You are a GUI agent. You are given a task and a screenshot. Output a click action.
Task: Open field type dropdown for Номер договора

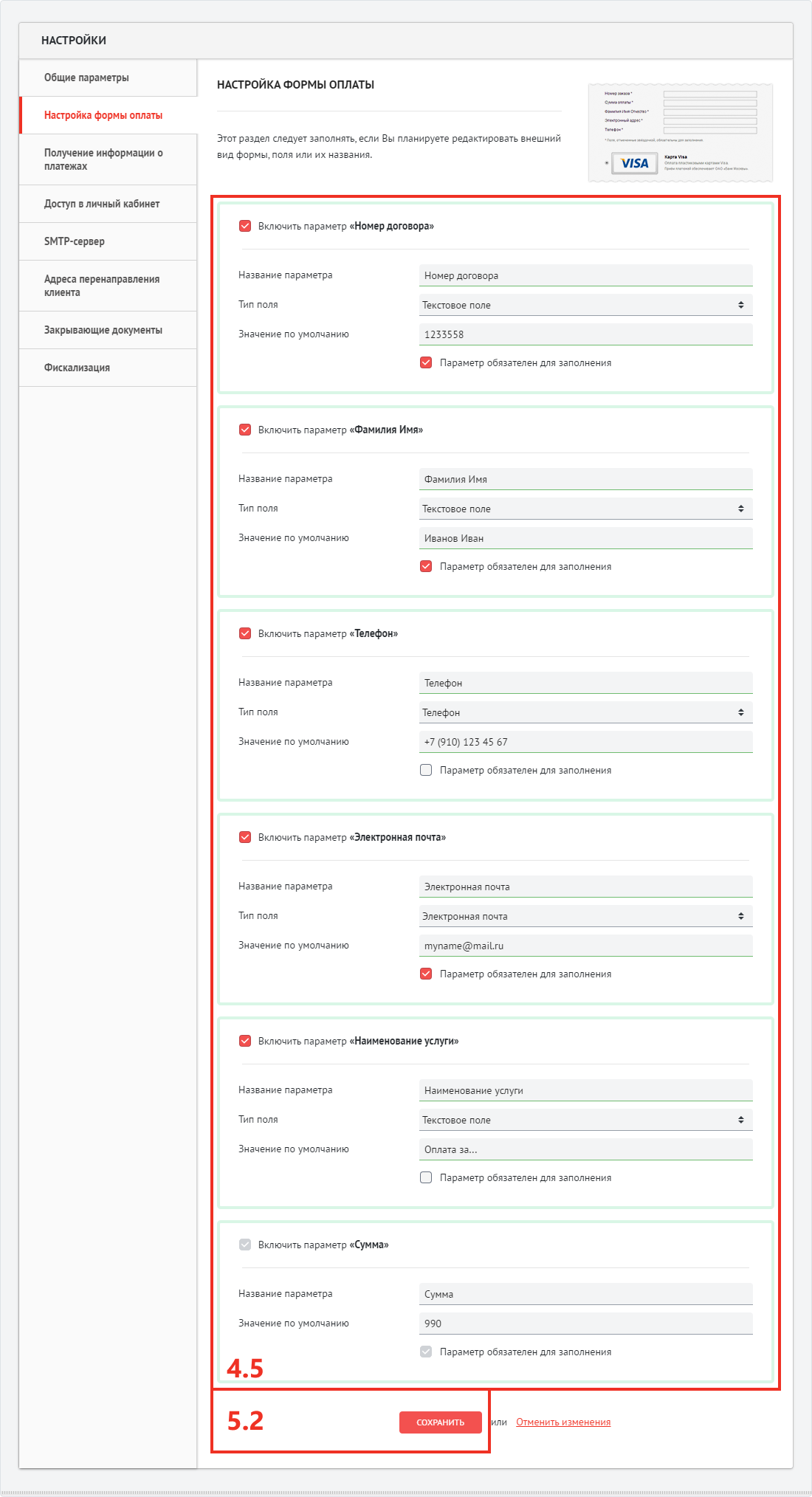pos(585,305)
